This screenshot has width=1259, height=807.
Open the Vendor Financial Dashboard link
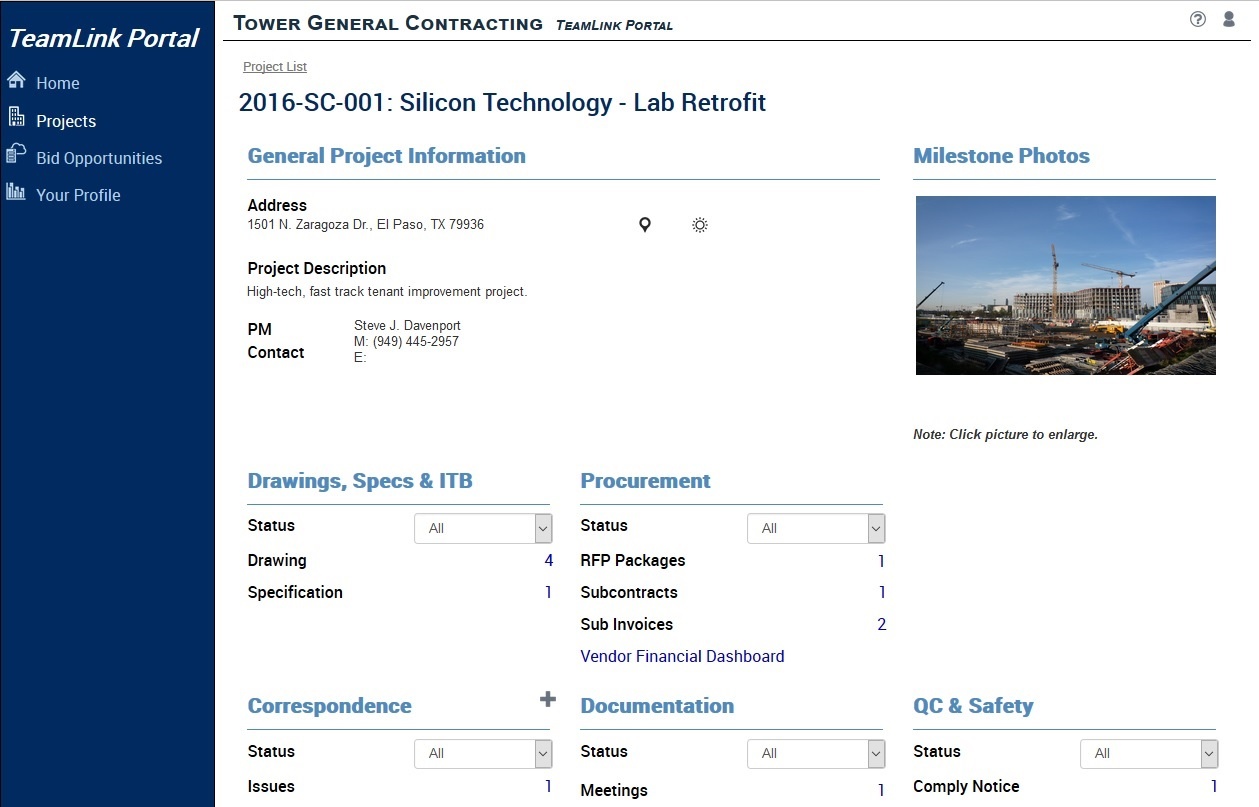682,657
